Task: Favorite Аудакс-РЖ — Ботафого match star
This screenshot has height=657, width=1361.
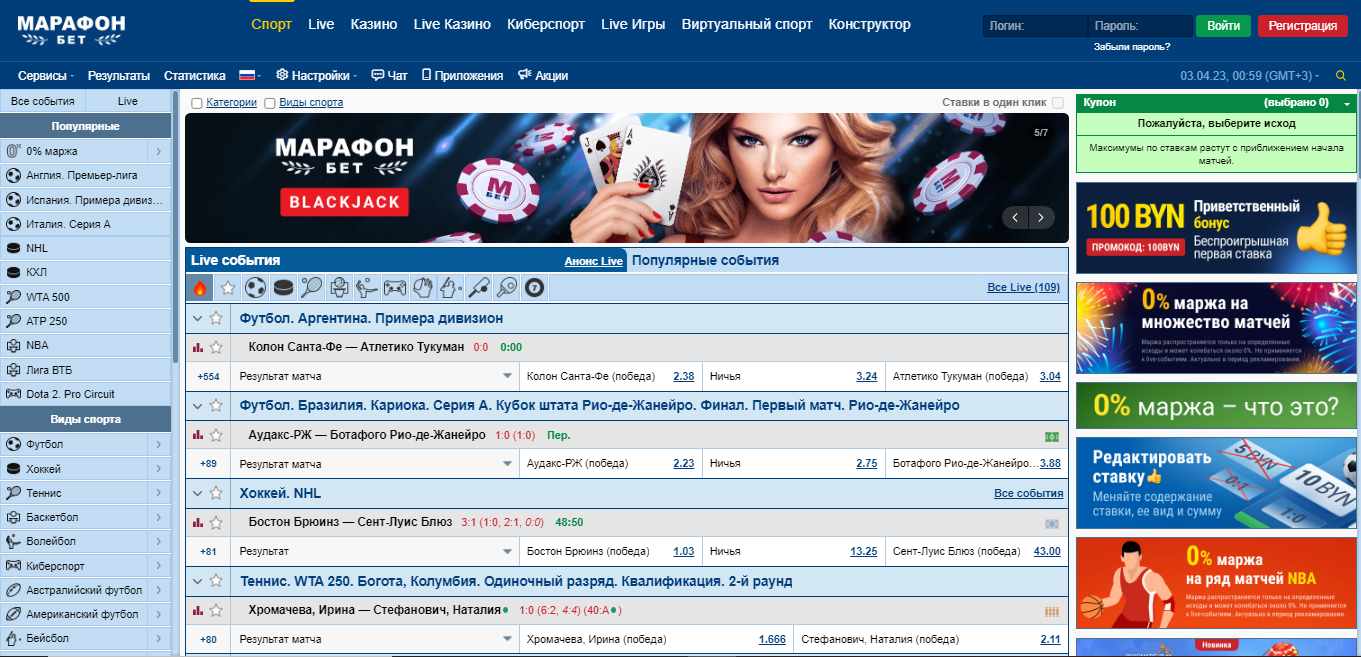Action: [x=216, y=435]
